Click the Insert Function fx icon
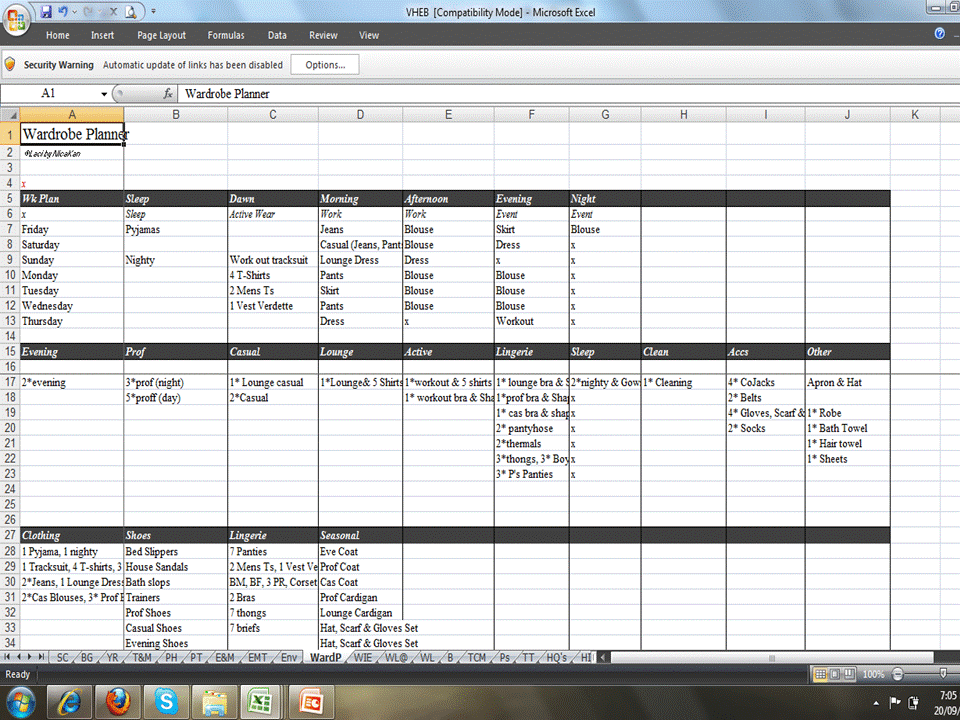This screenshot has height=720, width=960. point(167,94)
